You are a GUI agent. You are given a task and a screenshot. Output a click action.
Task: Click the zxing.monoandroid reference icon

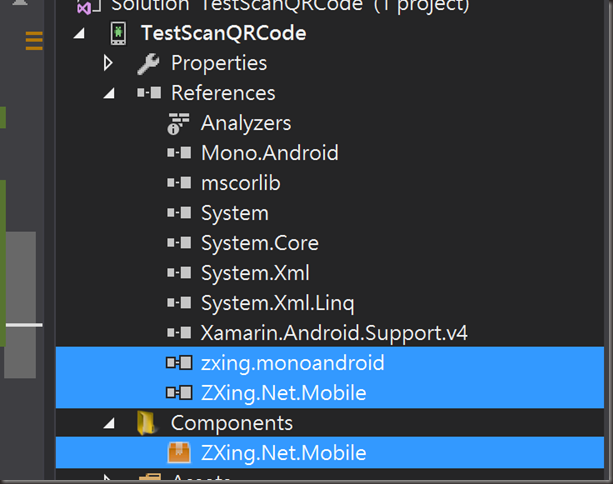pos(178,363)
